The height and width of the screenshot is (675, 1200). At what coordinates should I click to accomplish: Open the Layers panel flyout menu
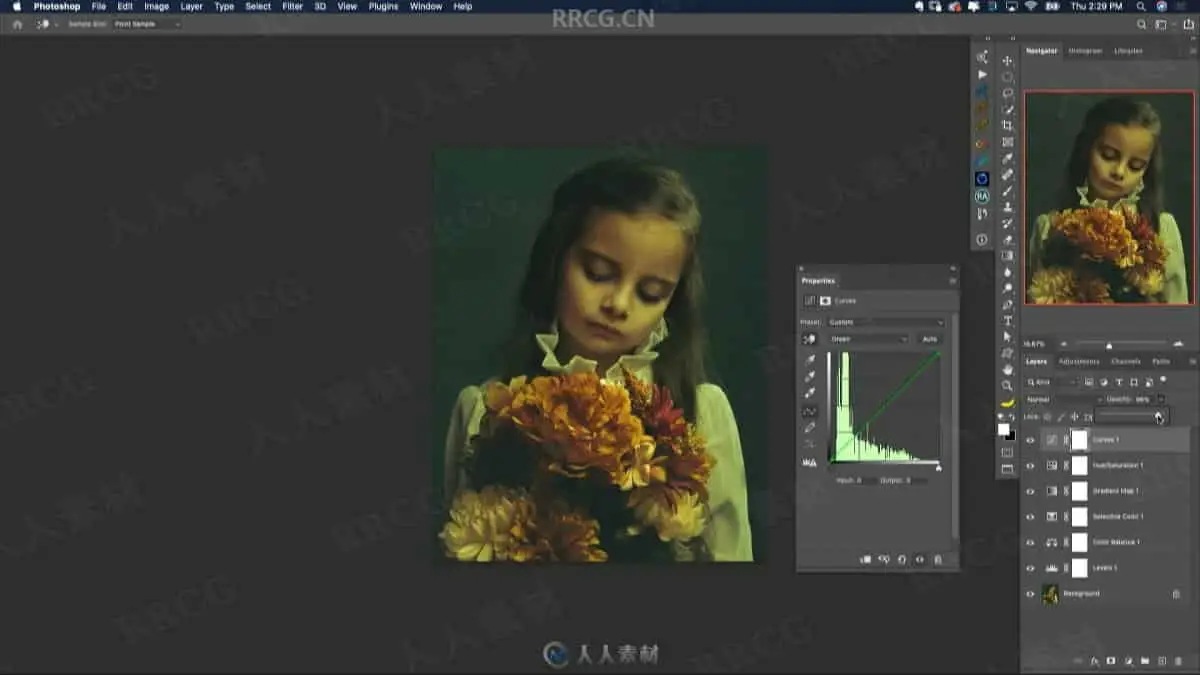[1191, 361]
